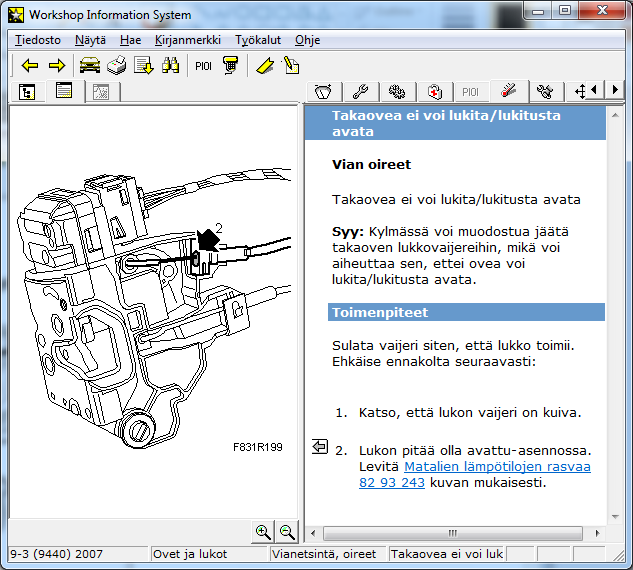Click the horizontal scrollbar right arrow
Image resolution: width=633 pixels, height=570 pixels.
point(597,533)
